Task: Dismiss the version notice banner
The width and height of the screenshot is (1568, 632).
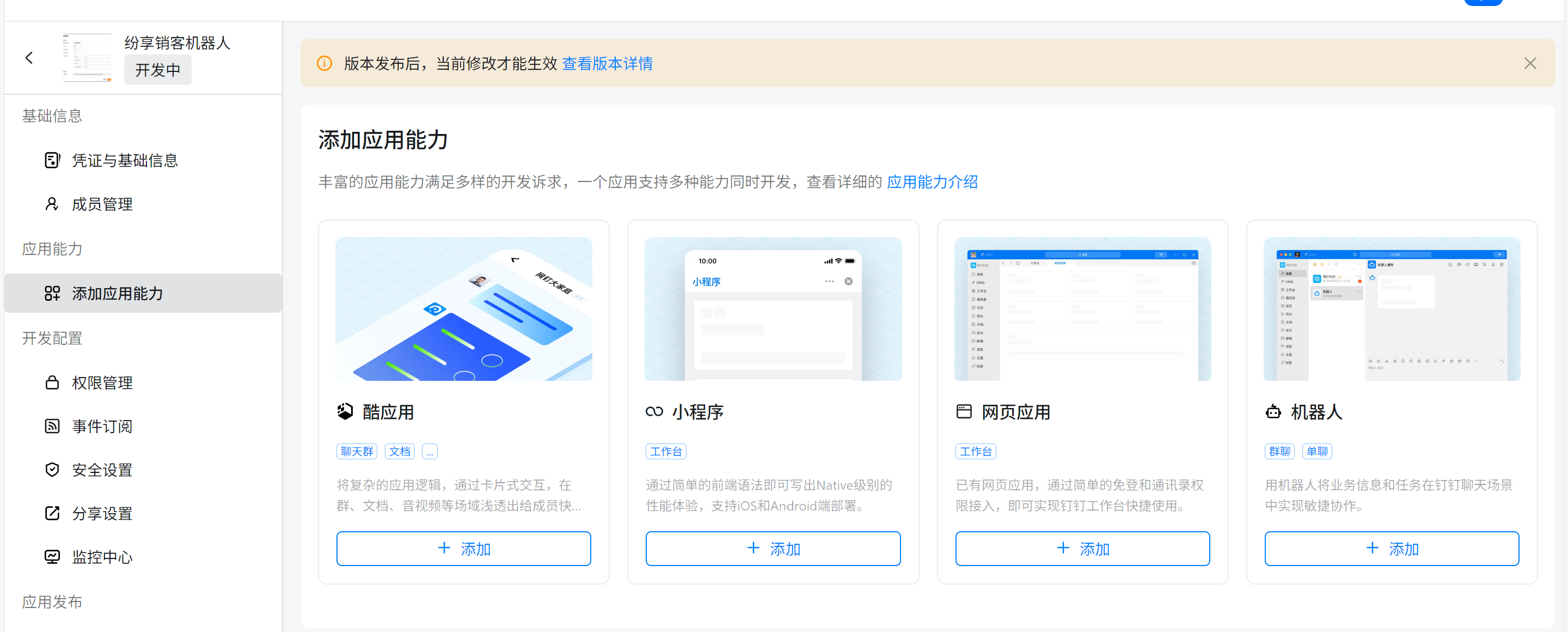Action: (1530, 63)
